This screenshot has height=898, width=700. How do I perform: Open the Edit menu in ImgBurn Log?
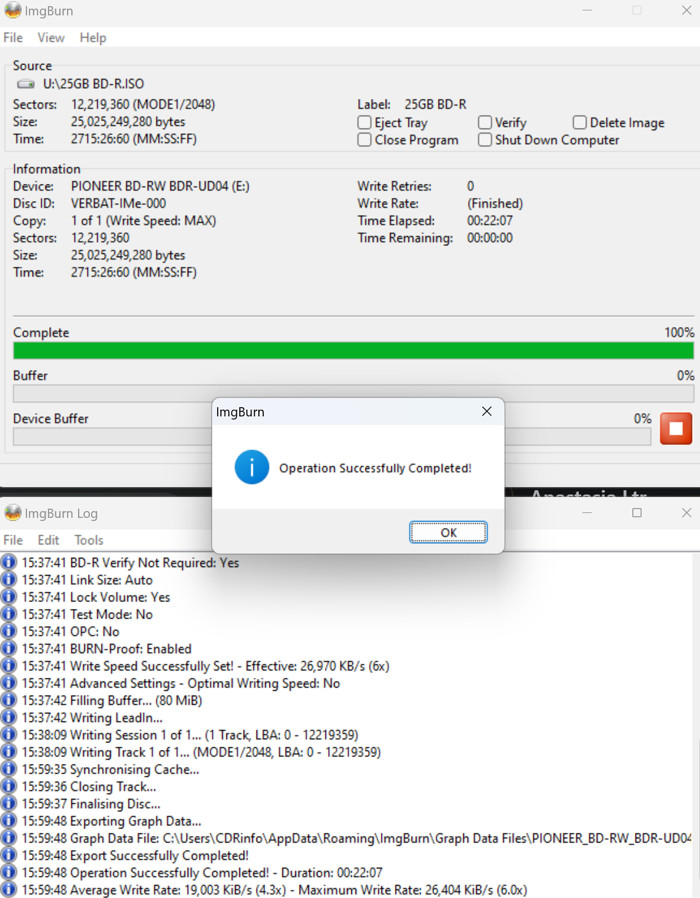[48, 540]
